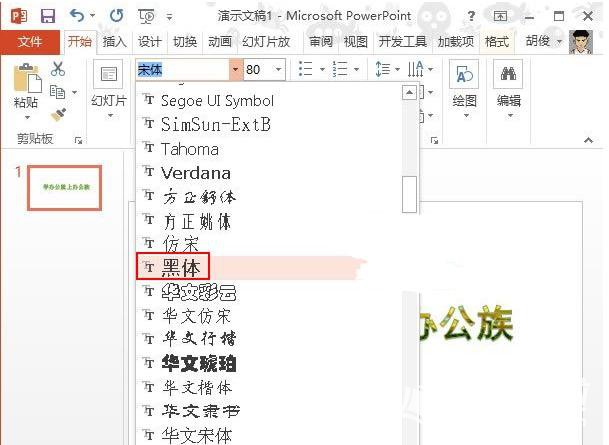
Task: Click the Redo/Repeat icon
Action: coord(116,16)
